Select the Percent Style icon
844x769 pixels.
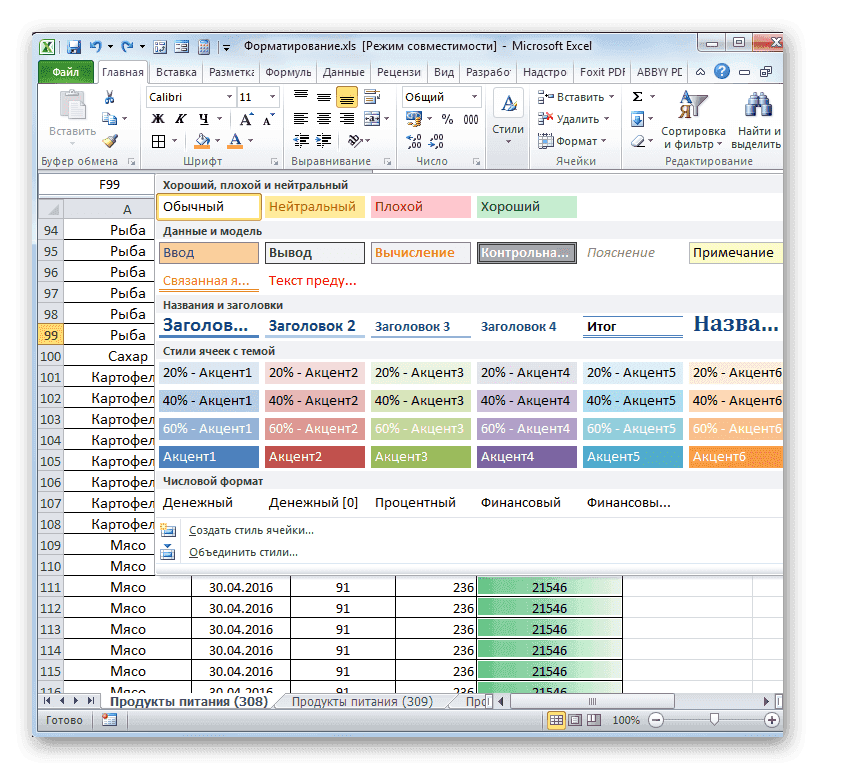pyautogui.click(x=447, y=119)
